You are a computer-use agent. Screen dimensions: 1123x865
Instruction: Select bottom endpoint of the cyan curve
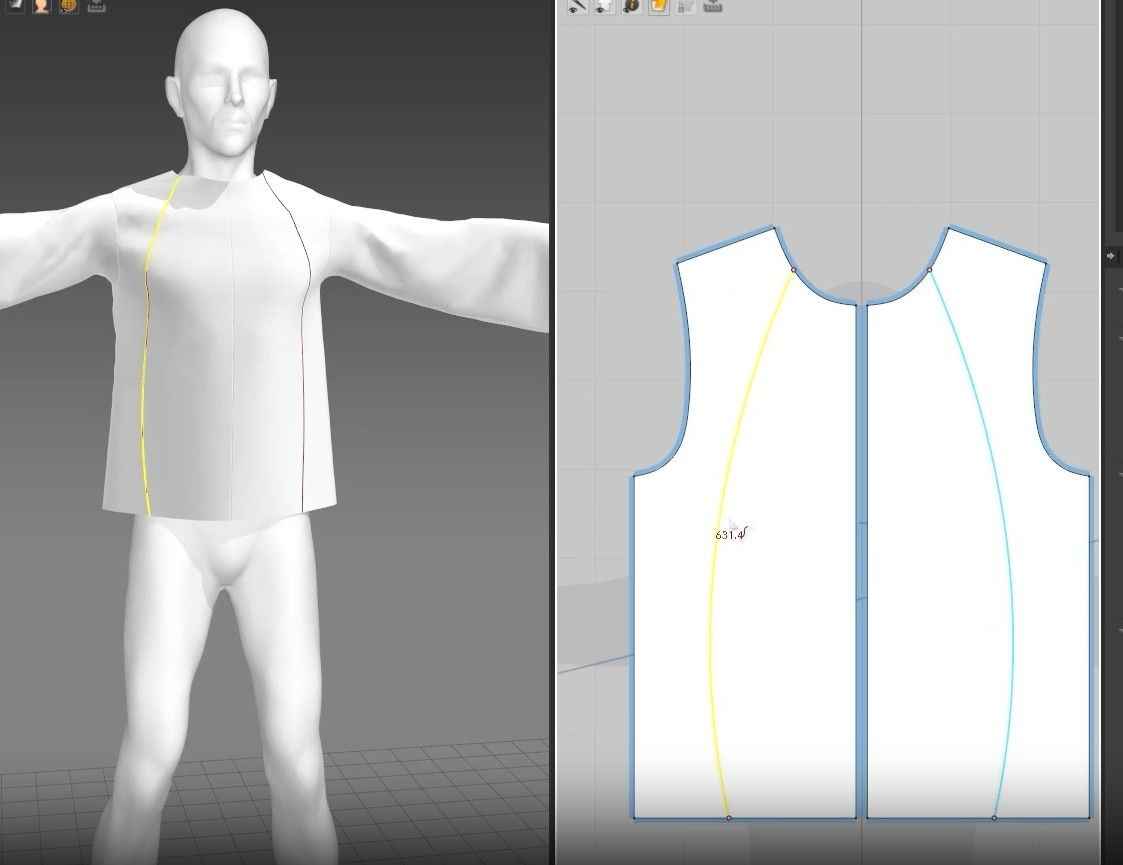tap(994, 818)
